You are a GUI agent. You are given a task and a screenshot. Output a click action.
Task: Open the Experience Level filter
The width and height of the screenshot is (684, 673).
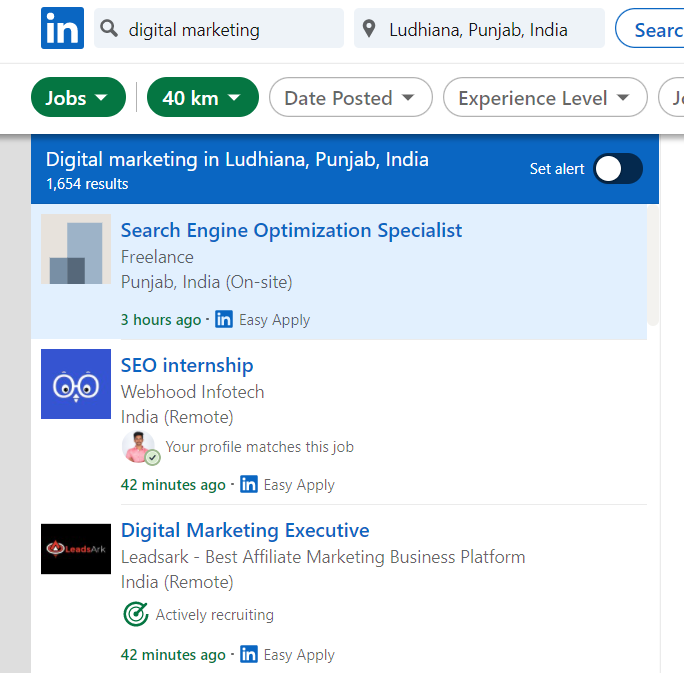(x=544, y=98)
